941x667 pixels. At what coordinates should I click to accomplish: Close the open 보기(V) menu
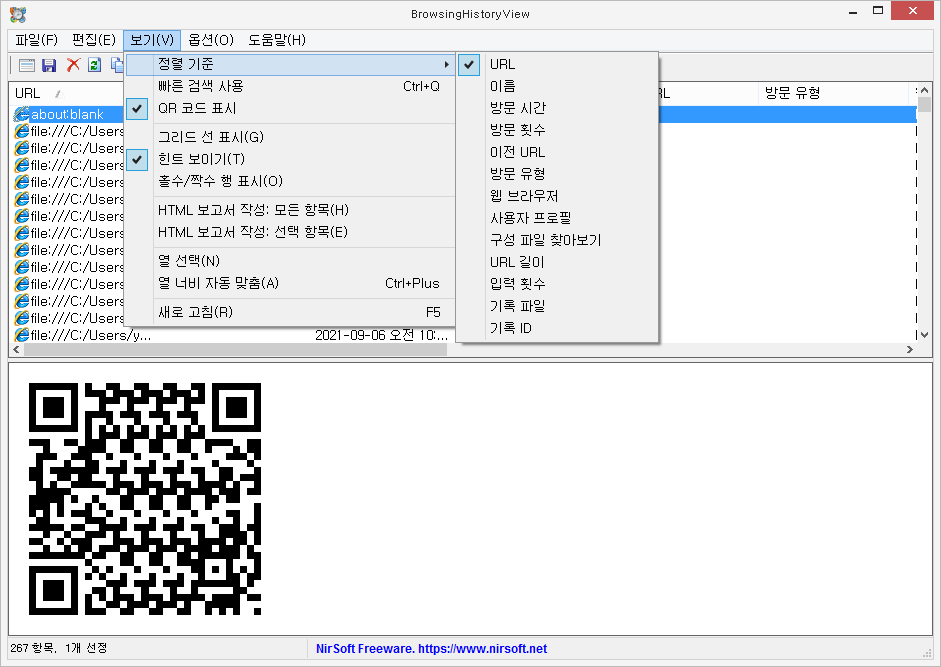pyautogui.click(x=152, y=40)
